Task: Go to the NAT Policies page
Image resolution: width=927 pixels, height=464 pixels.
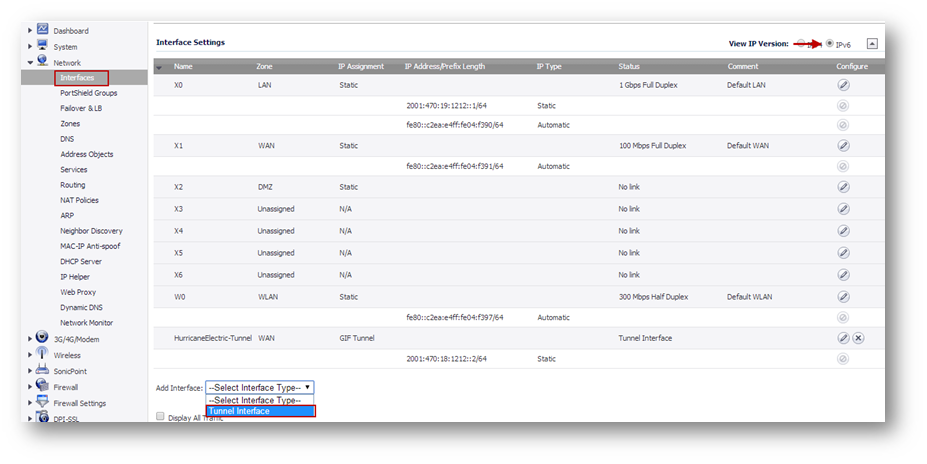Action: (x=79, y=200)
